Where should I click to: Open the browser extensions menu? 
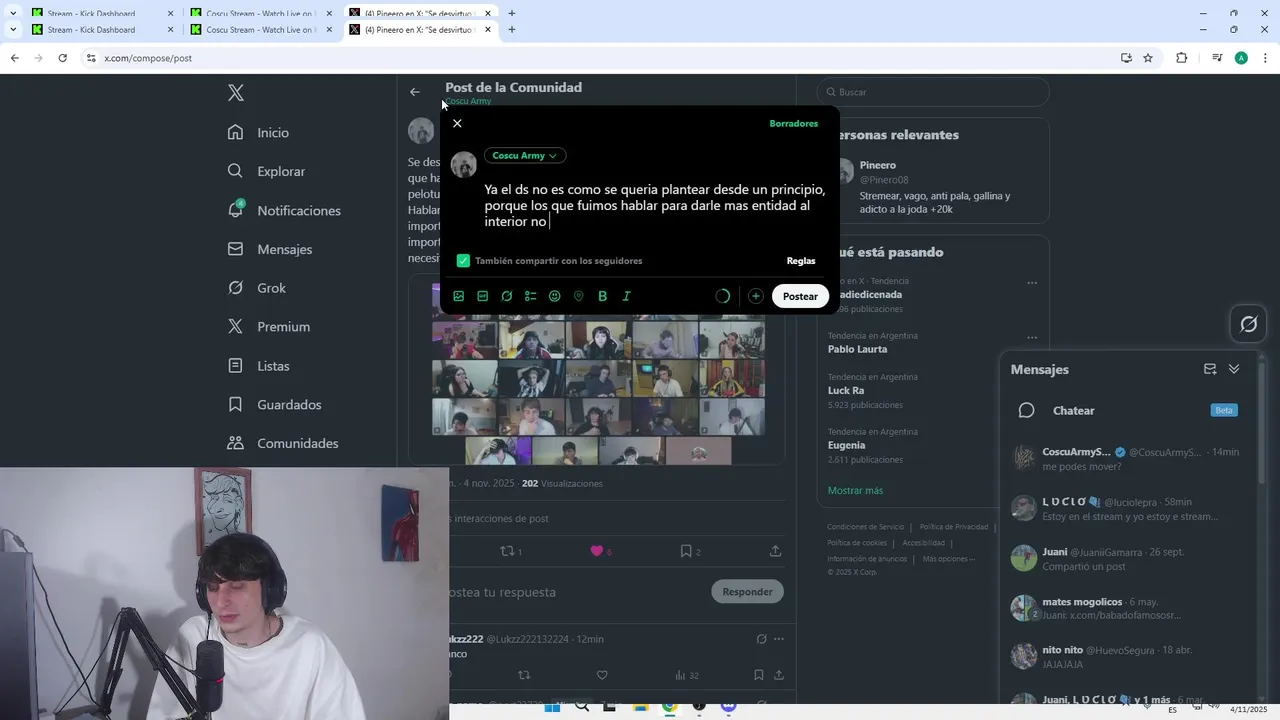(x=1182, y=58)
